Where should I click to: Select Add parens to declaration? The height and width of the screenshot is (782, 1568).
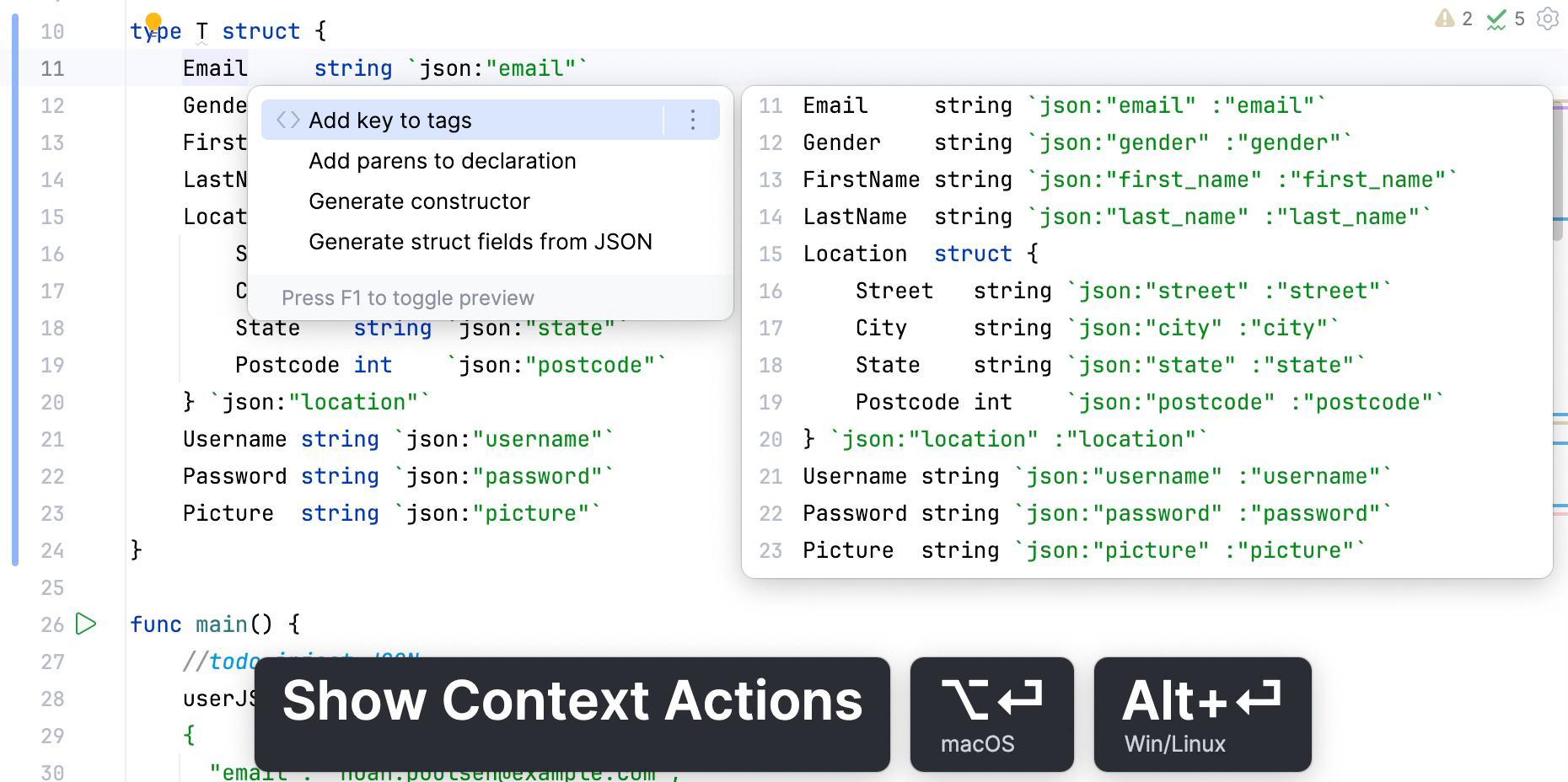(443, 160)
